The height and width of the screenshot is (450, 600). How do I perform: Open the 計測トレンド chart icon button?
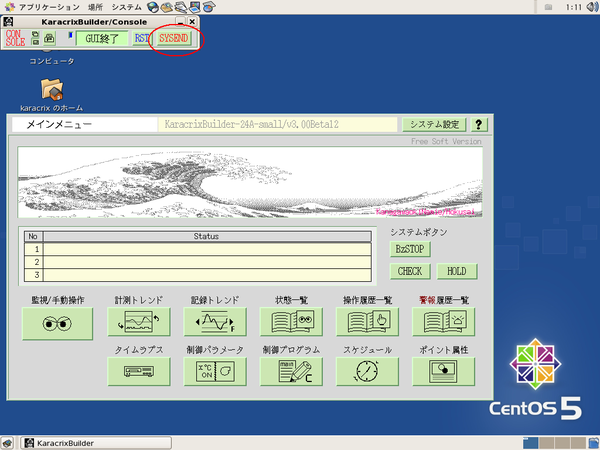click(139, 322)
